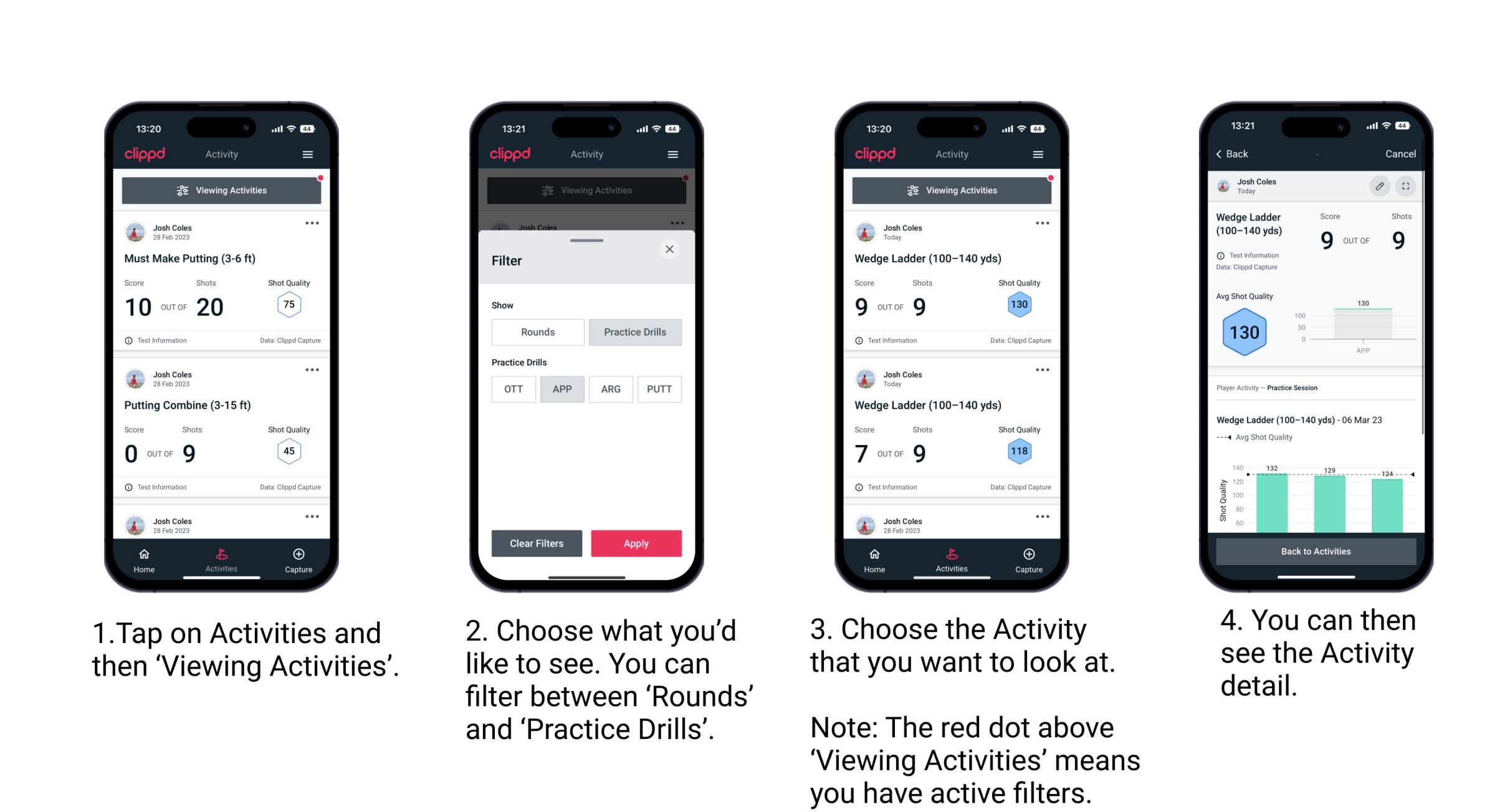The height and width of the screenshot is (812, 1510).
Task: Select the PUTT practice drill category
Action: coord(658,389)
